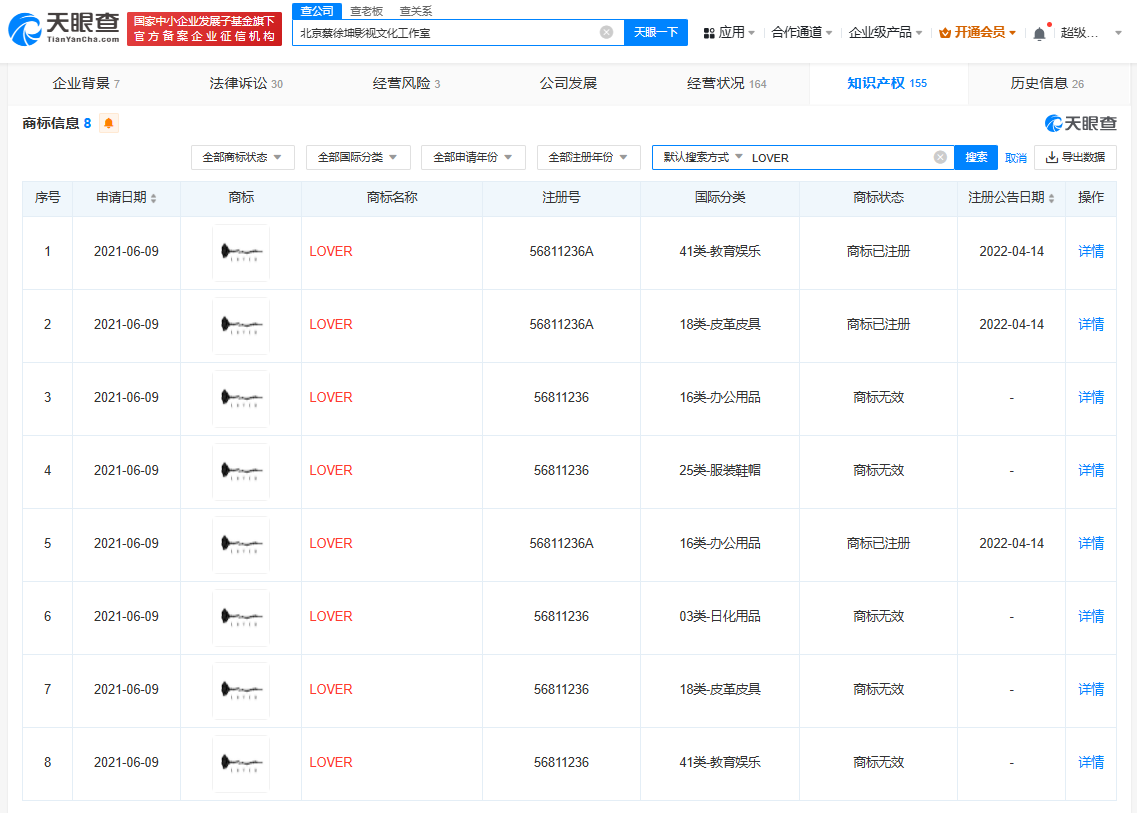
Task: Open the all registration year dropdown
Action: point(588,157)
